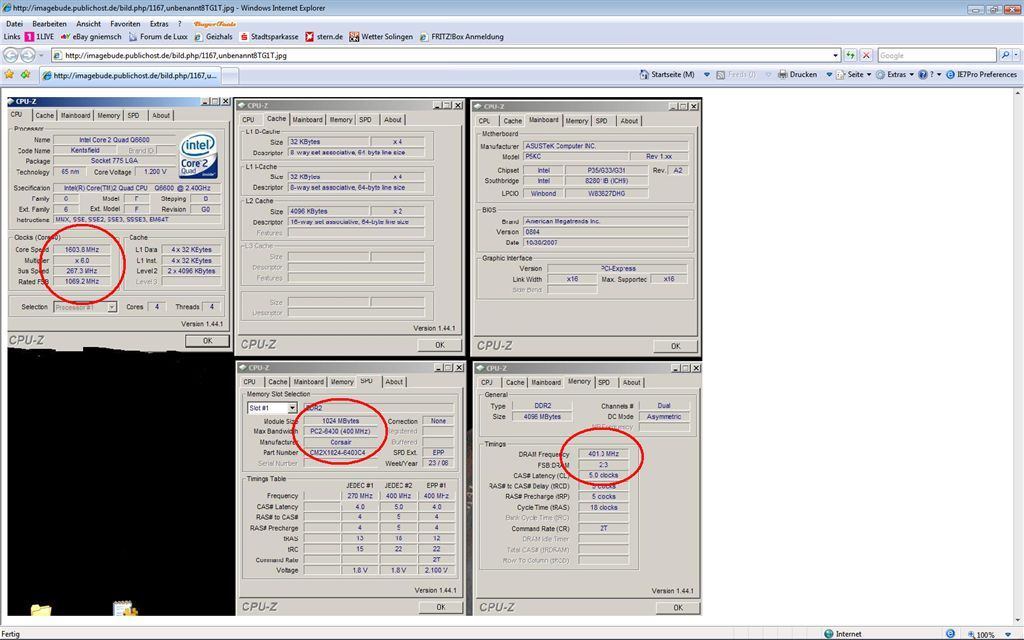Open the Stadtsparkasse bookmark
The width and height of the screenshot is (1024, 640).
pos(269,37)
